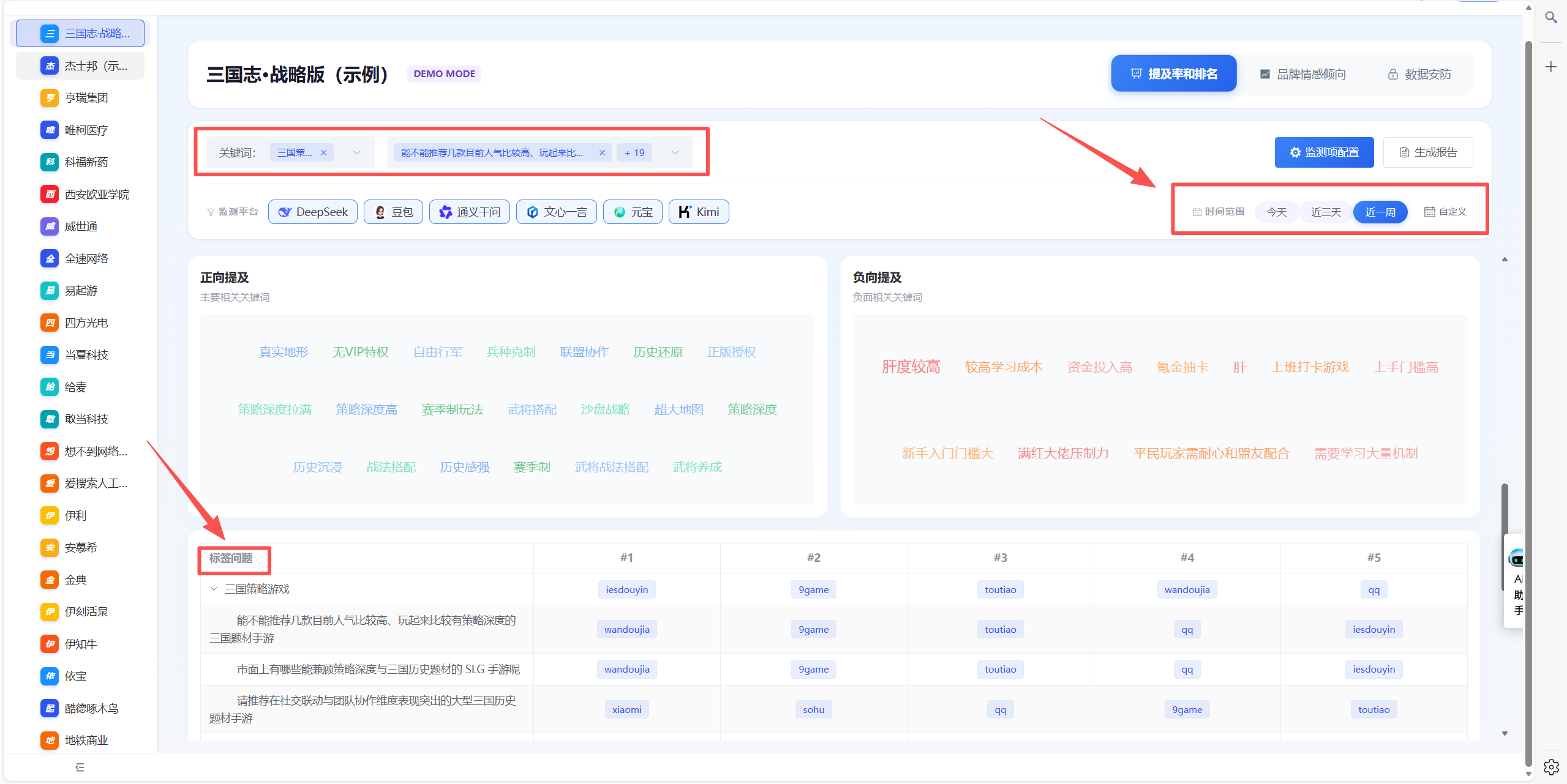Open the search magnifier in right sidebar
This screenshot has height=784, width=1567.
click(x=1550, y=17)
